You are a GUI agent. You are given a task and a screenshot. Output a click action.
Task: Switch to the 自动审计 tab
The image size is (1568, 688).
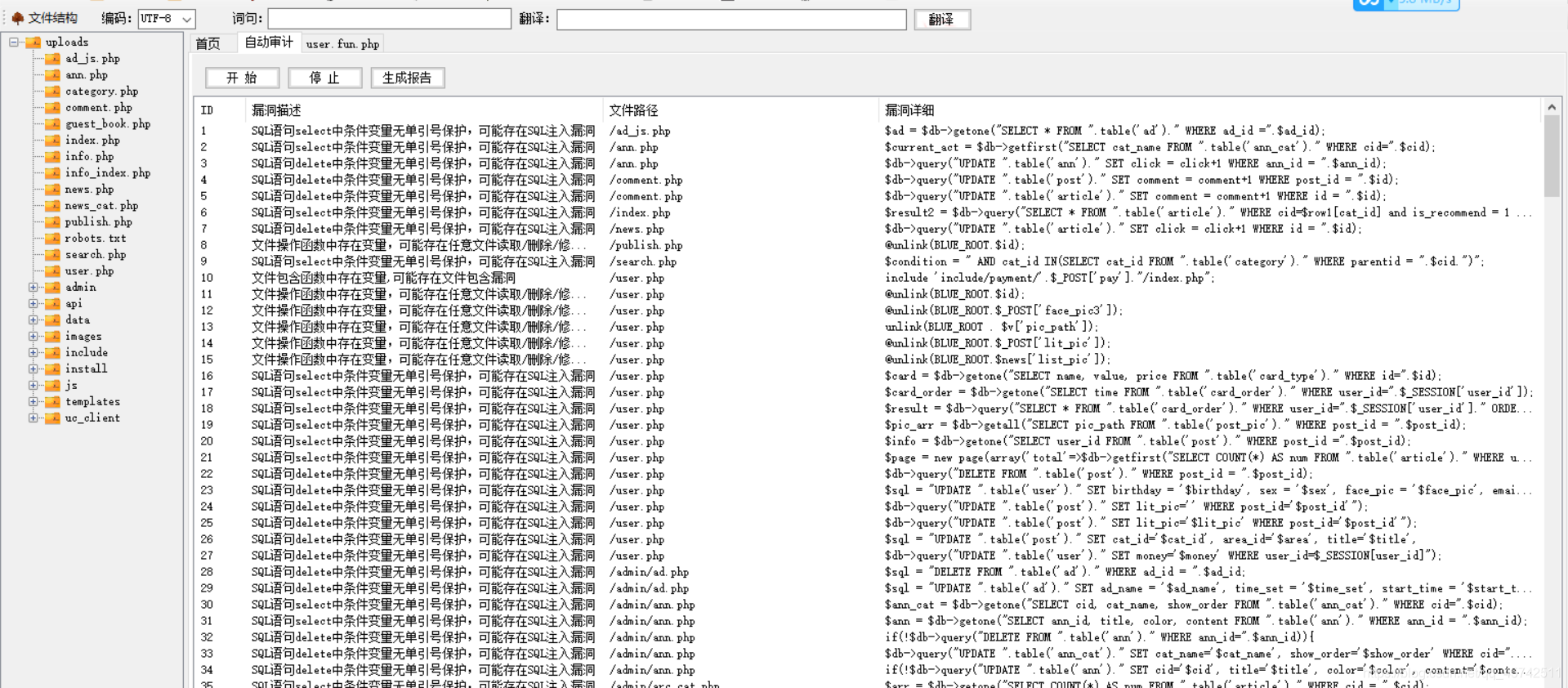[269, 42]
